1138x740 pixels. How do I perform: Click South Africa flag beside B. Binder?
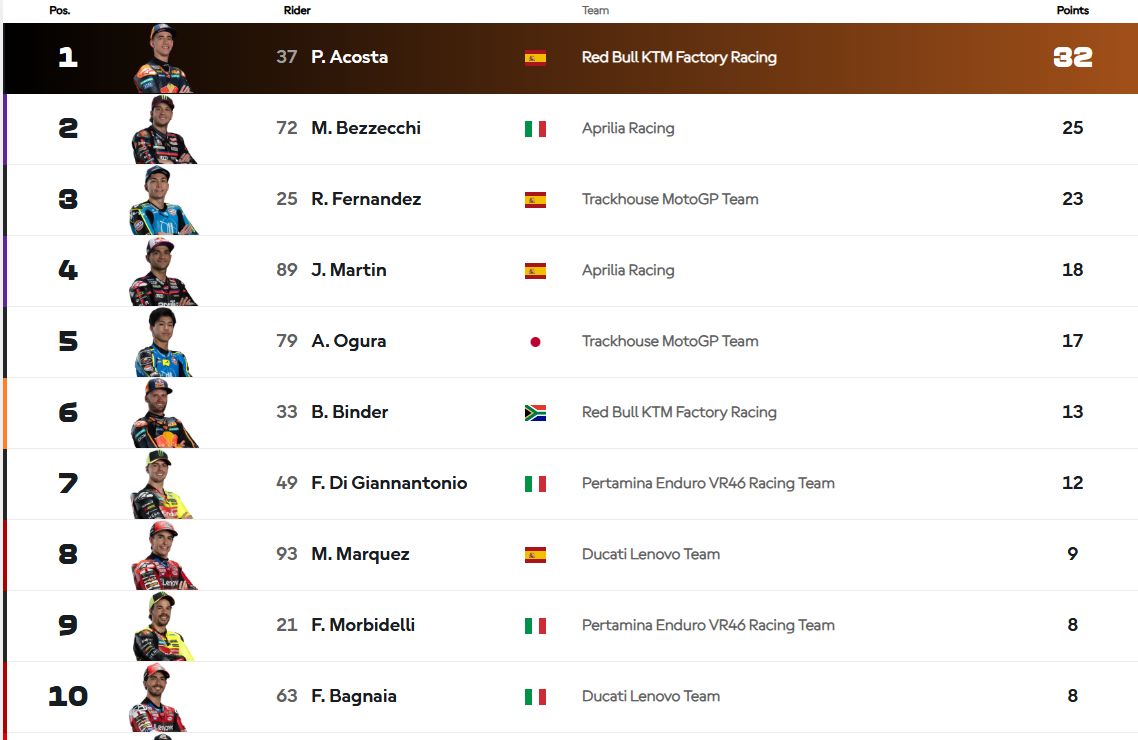[x=535, y=413]
